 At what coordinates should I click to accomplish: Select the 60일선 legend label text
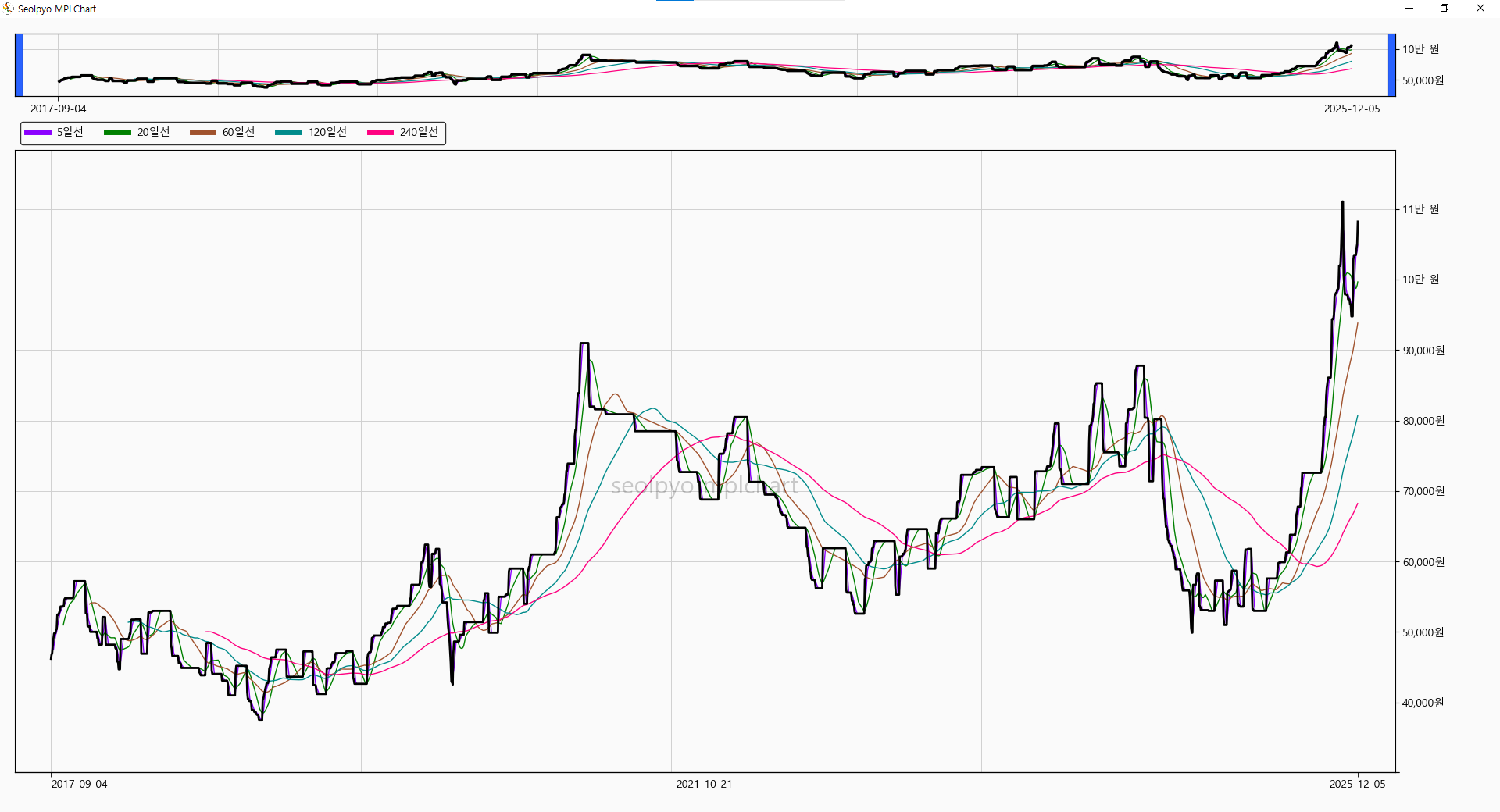pyautogui.click(x=238, y=133)
